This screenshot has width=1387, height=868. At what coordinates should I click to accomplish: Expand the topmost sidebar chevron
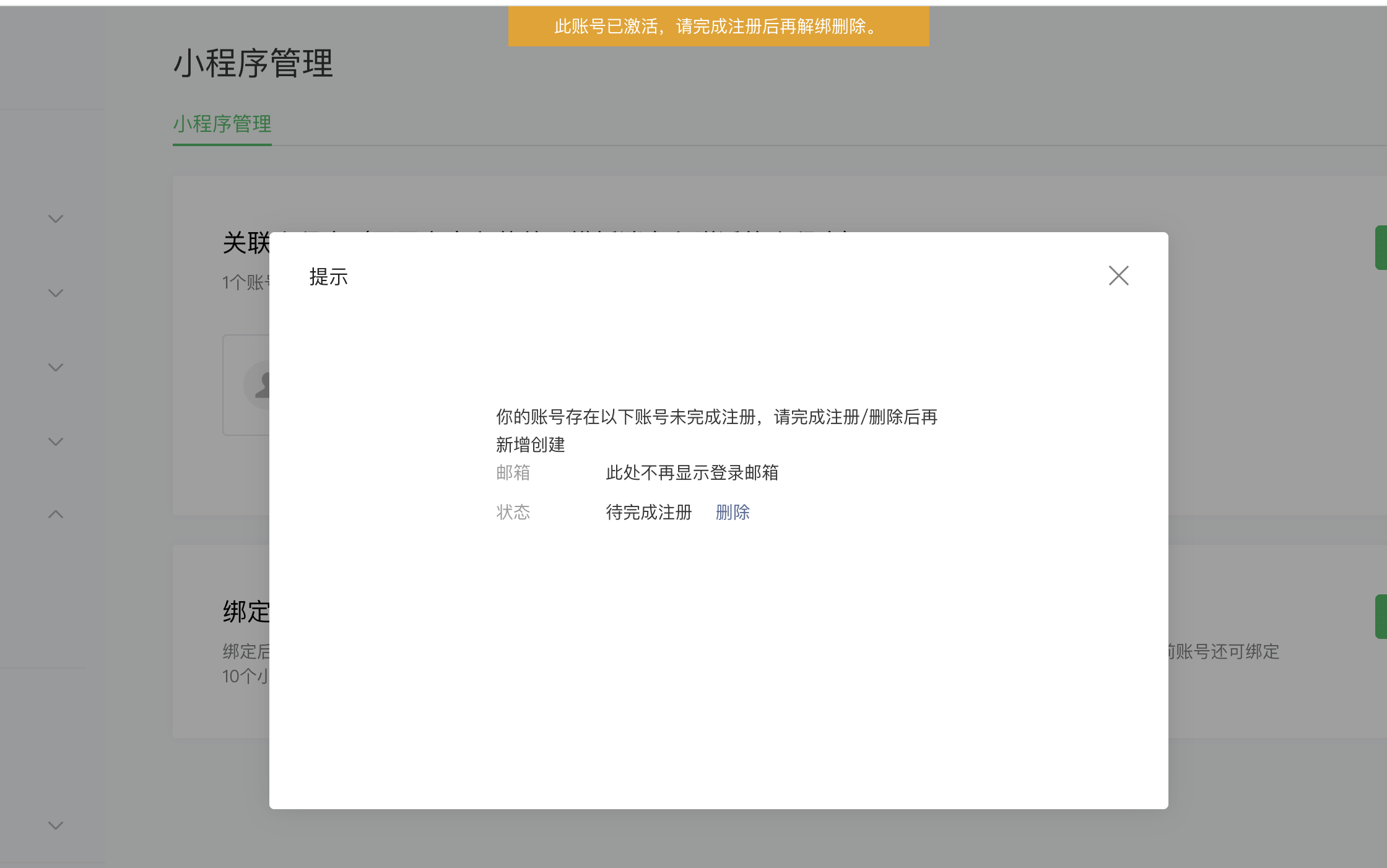(x=56, y=219)
